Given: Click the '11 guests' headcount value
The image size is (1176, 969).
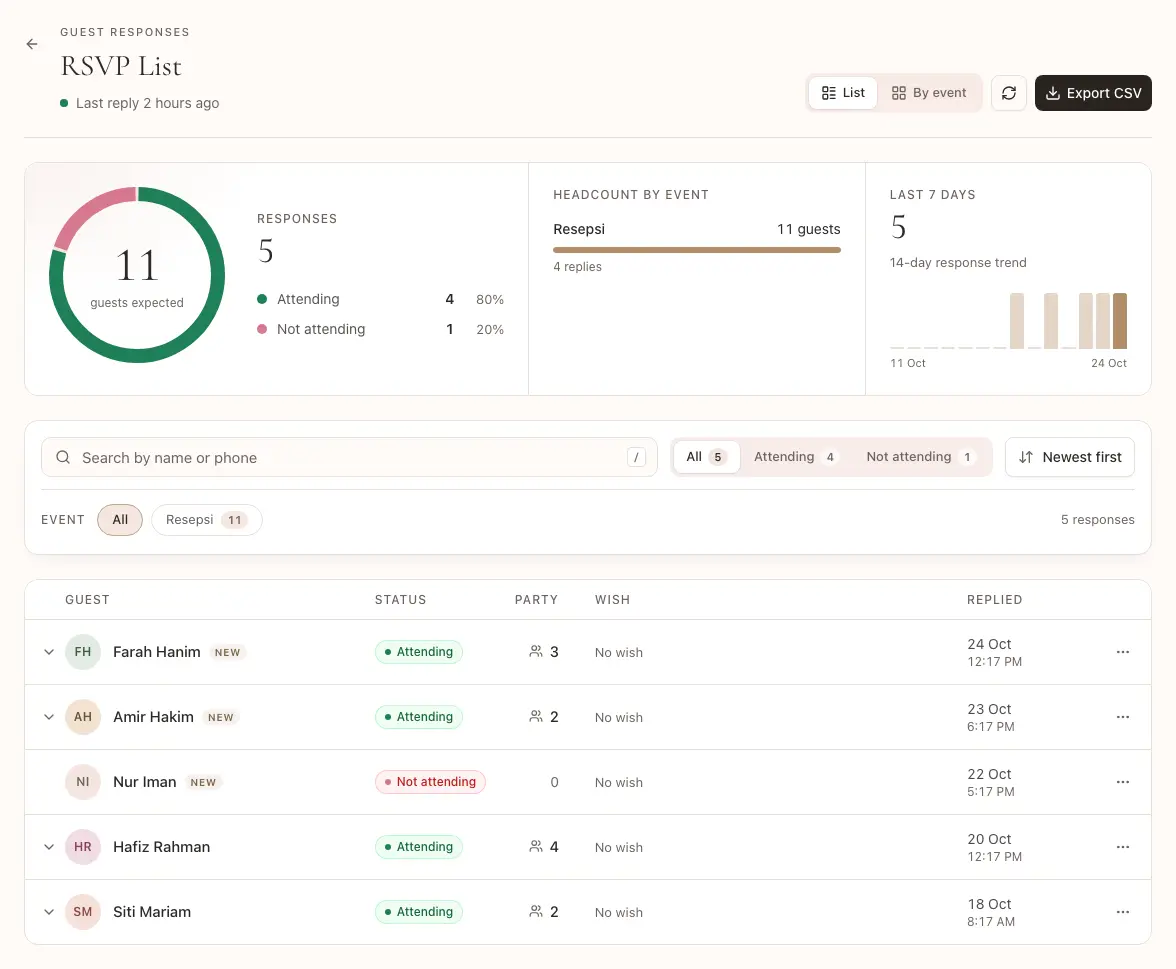Looking at the screenshot, I should tap(808, 230).
